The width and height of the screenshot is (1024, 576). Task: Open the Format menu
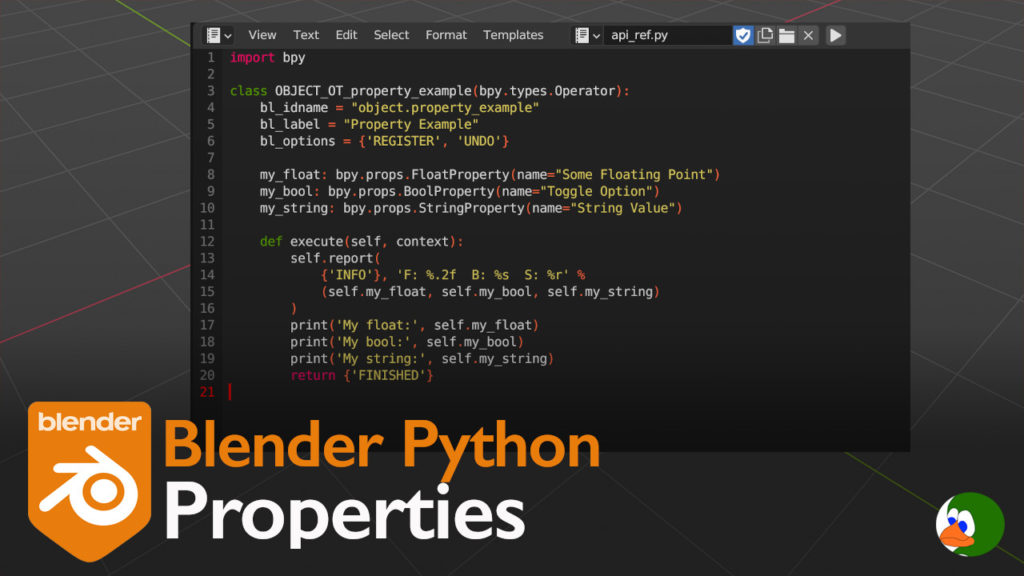tap(446, 35)
